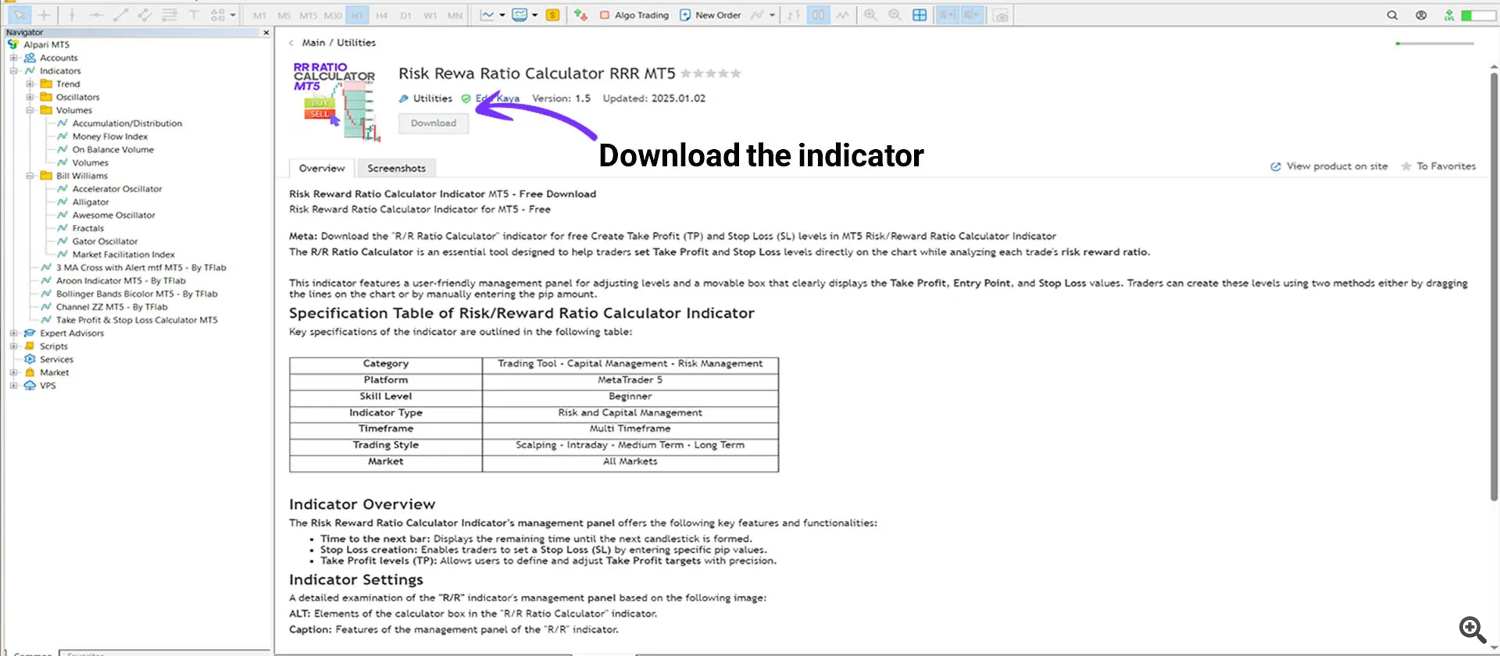Expand the Accounts node
The image size is (1500, 656).
13,58
